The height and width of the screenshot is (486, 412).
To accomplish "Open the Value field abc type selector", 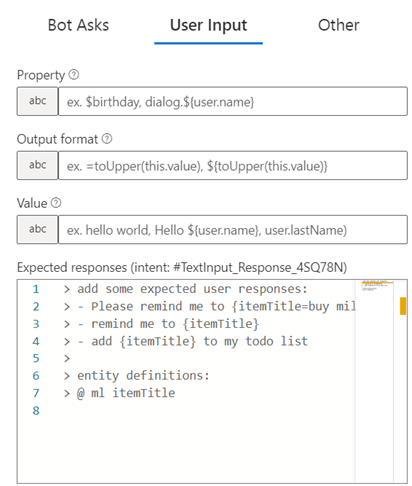I will click(37, 229).
